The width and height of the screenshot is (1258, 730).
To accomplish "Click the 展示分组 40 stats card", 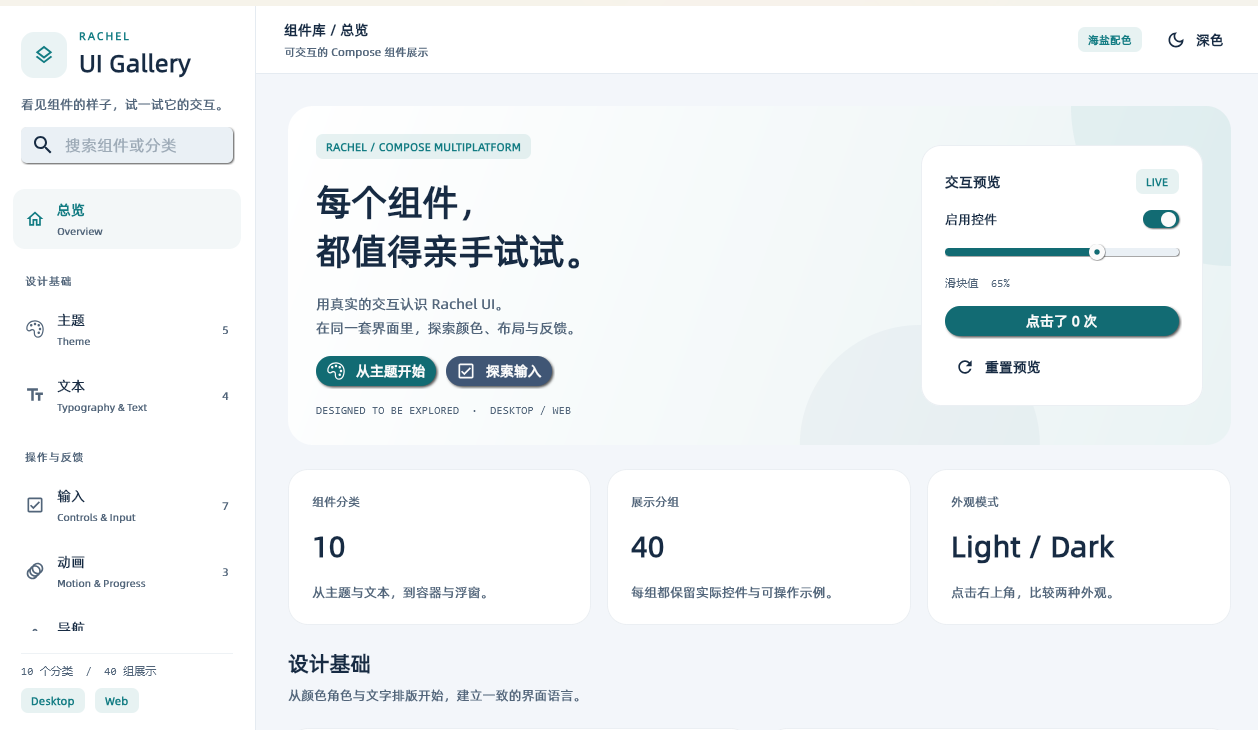I will click(759, 547).
